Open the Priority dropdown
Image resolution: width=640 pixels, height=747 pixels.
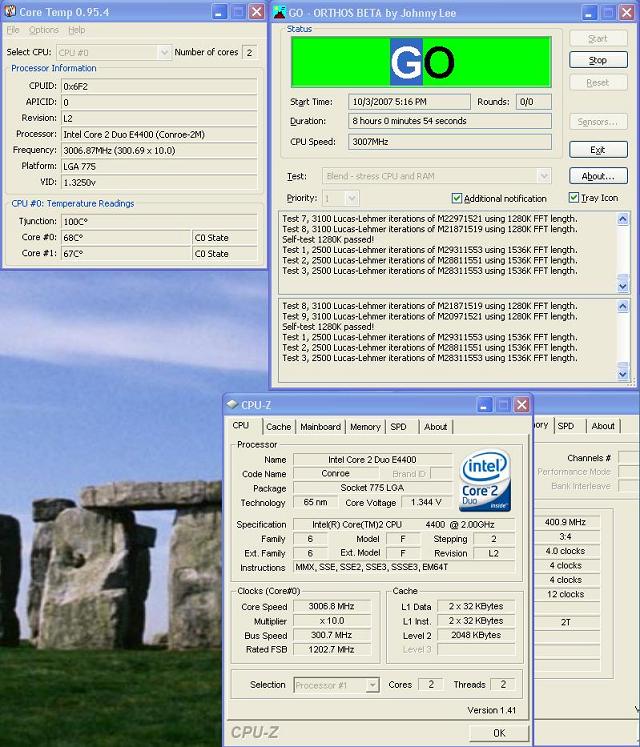(x=352, y=198)
